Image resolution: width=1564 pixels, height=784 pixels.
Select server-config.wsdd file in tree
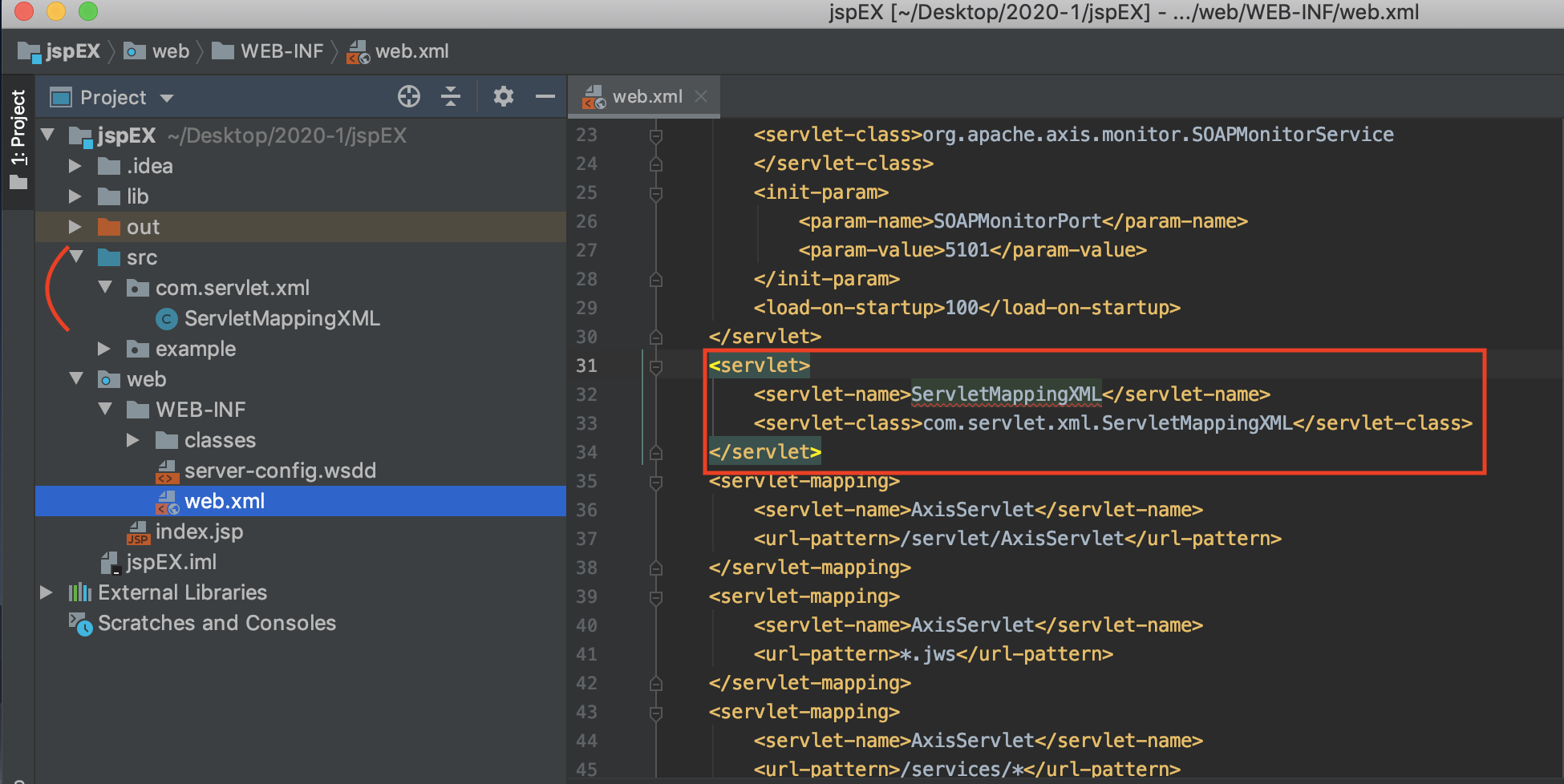point(280,471)
